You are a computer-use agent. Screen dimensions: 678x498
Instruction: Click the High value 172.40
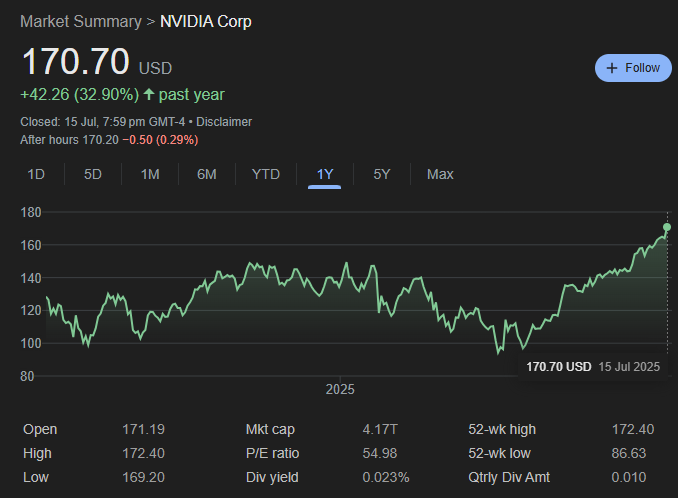tap(143, 453)
